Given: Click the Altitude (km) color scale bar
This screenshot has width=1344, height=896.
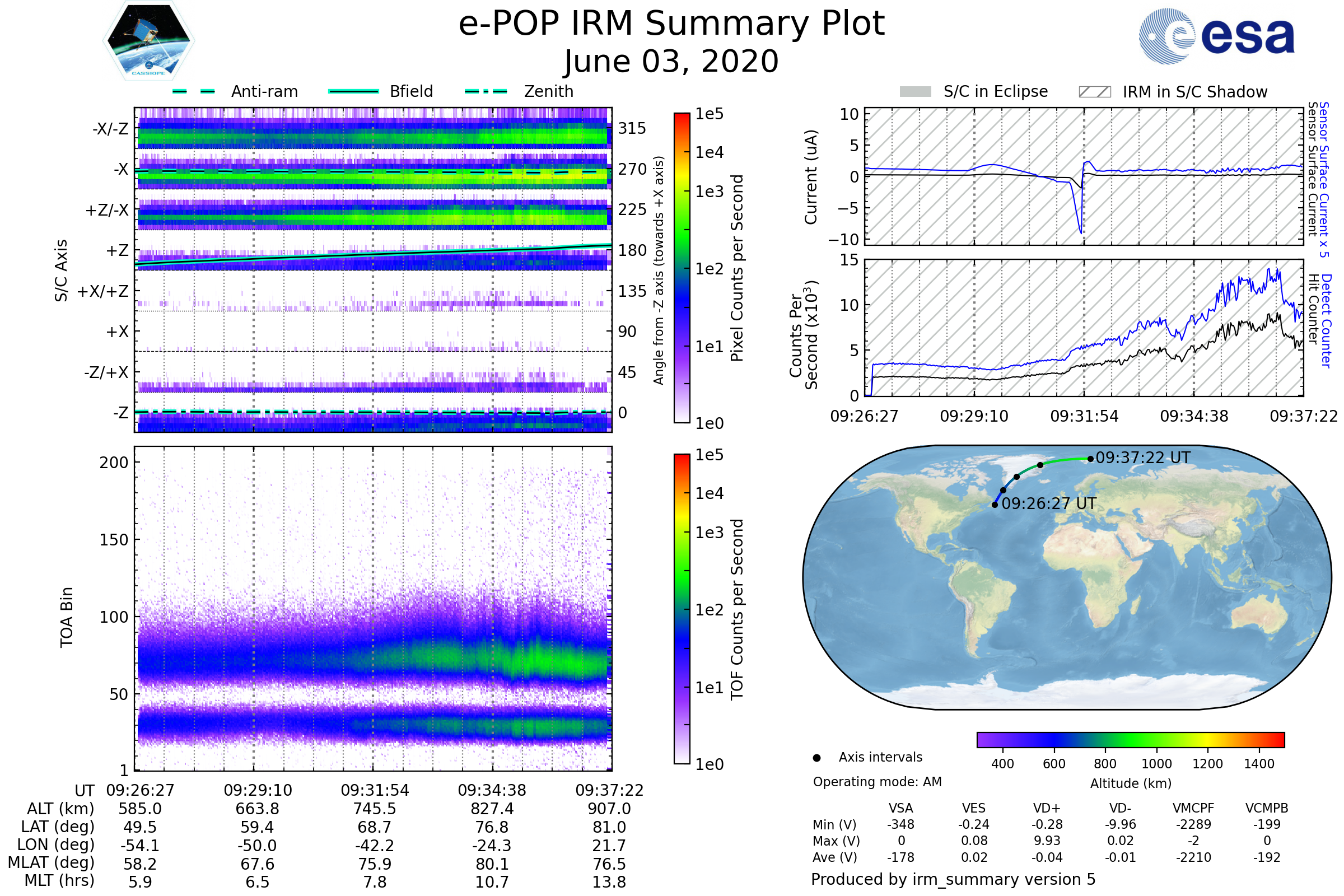Looking at the screenshot, I should [x=1131, y=740].
